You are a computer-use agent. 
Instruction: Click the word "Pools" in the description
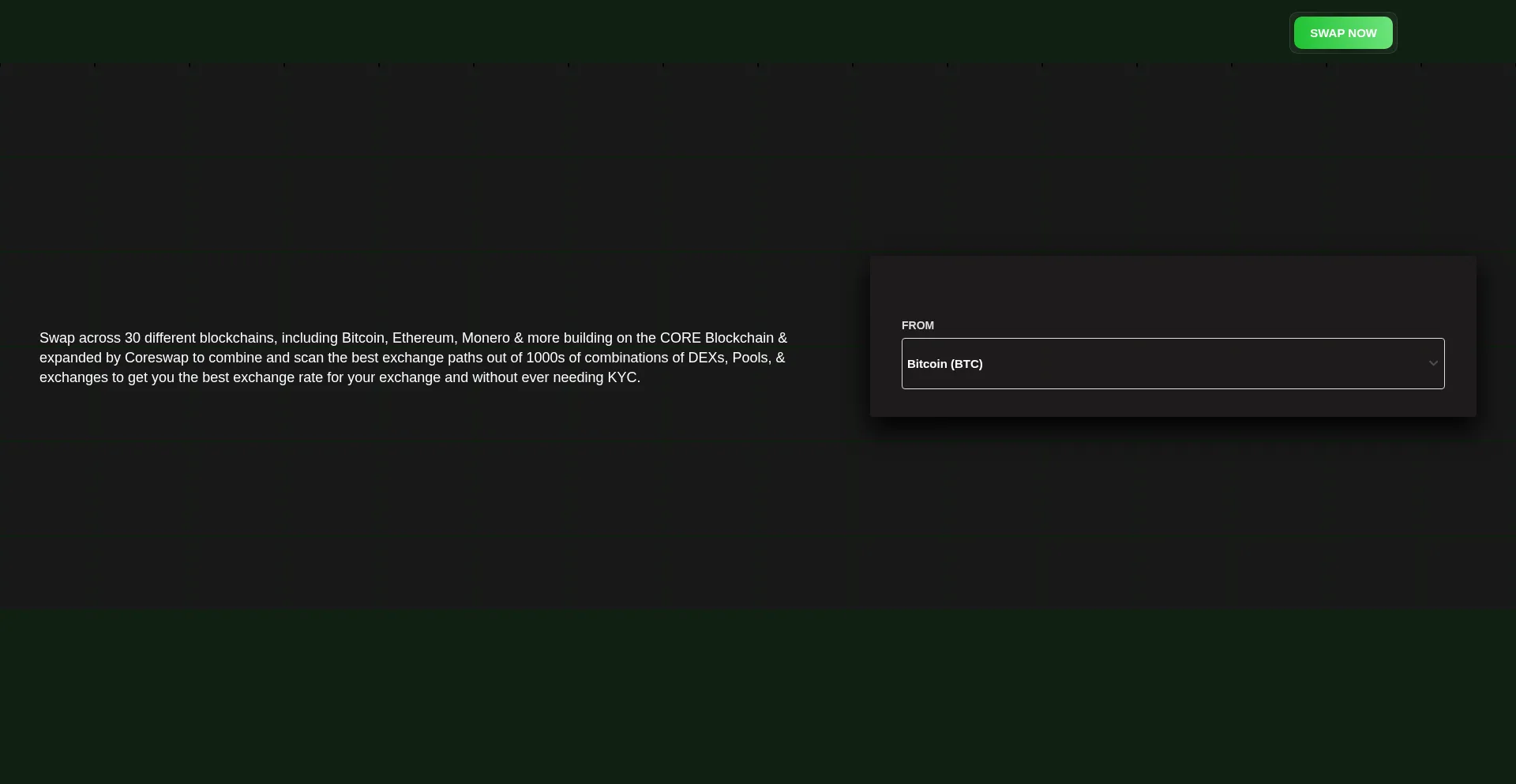[x=749, y=358]
